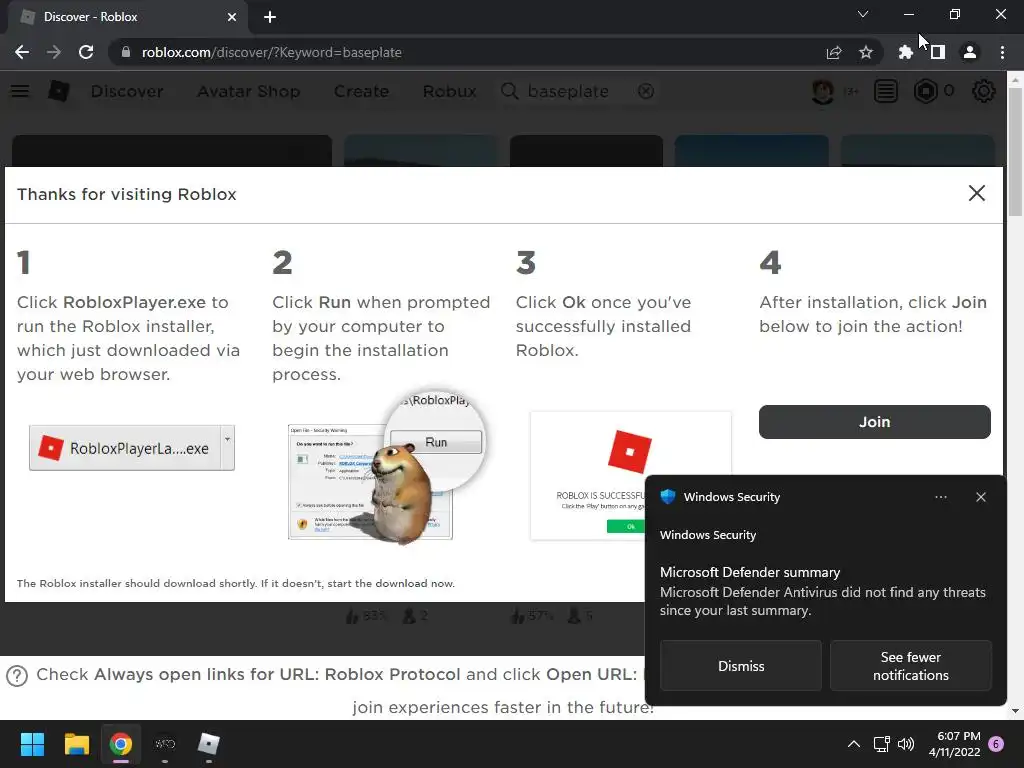1024x768 pixels.
Task: Click the Chrome taskbar icon
Action: [x=121, y=744]
